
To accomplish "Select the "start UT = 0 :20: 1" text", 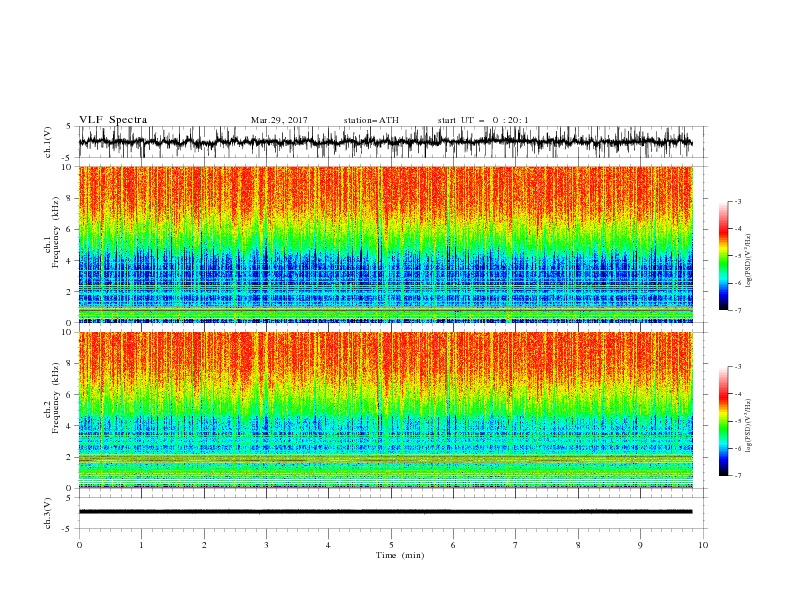I will [483, 120].
